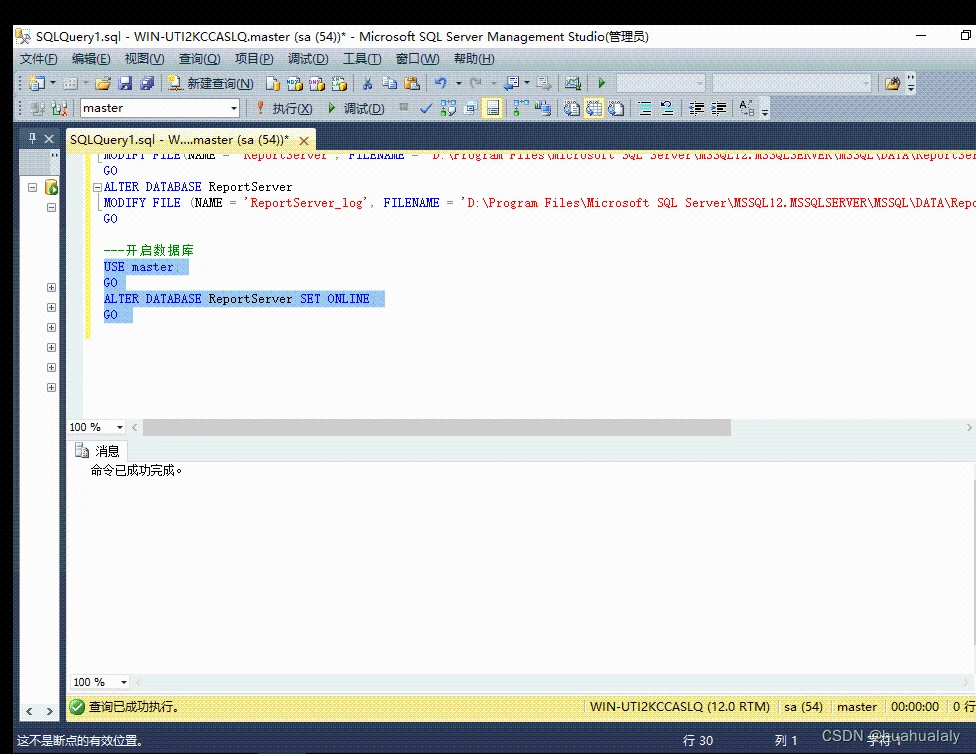Image resolution: width=976 pixels, height=754 pixels.
Task: Click the WIN-UTI2KCCASLQ (12.0 RTM) status entry
Action: [x=680, y=707]
